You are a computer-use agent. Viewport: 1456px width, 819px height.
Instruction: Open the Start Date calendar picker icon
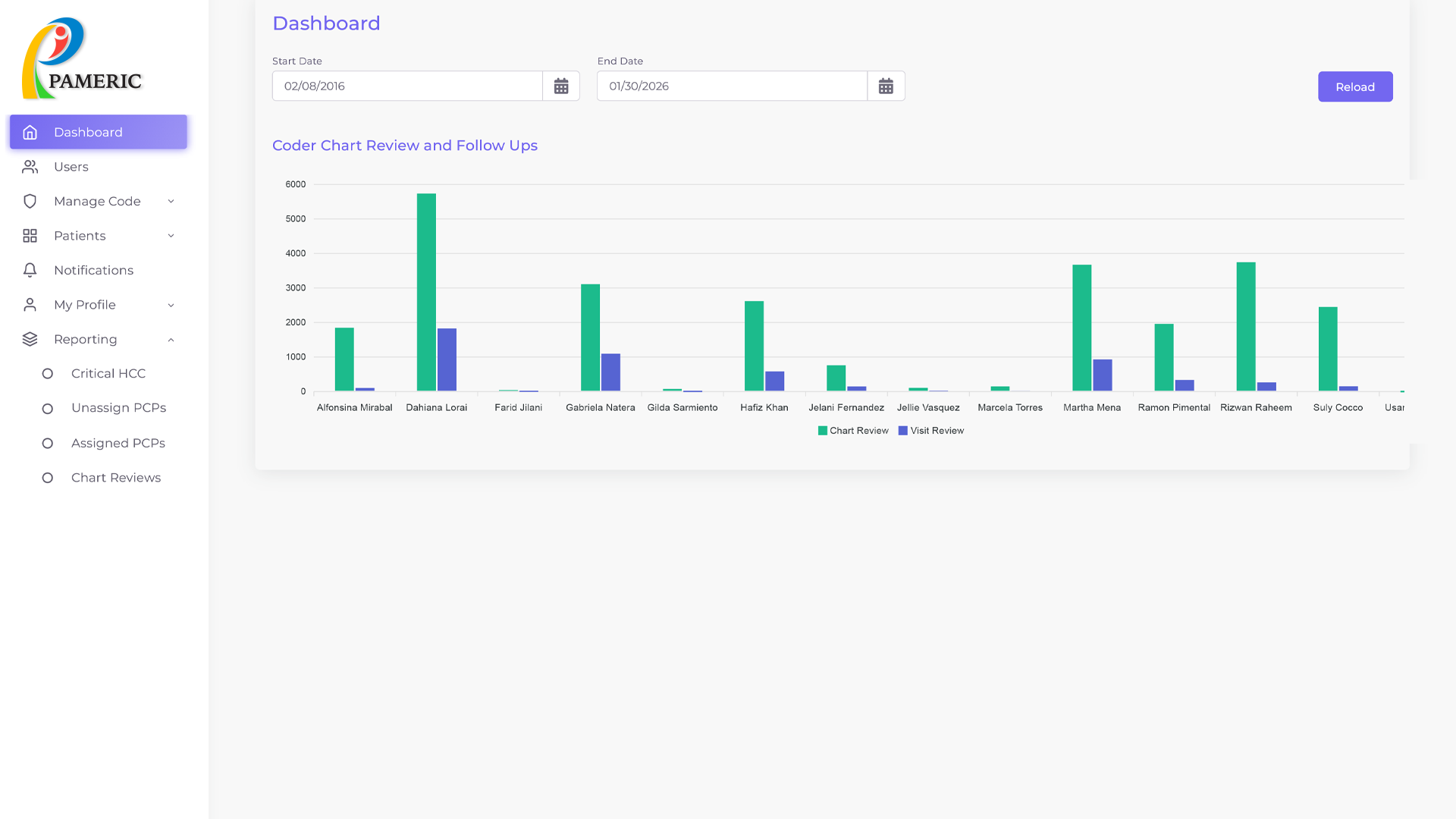[x=561, y=86]
